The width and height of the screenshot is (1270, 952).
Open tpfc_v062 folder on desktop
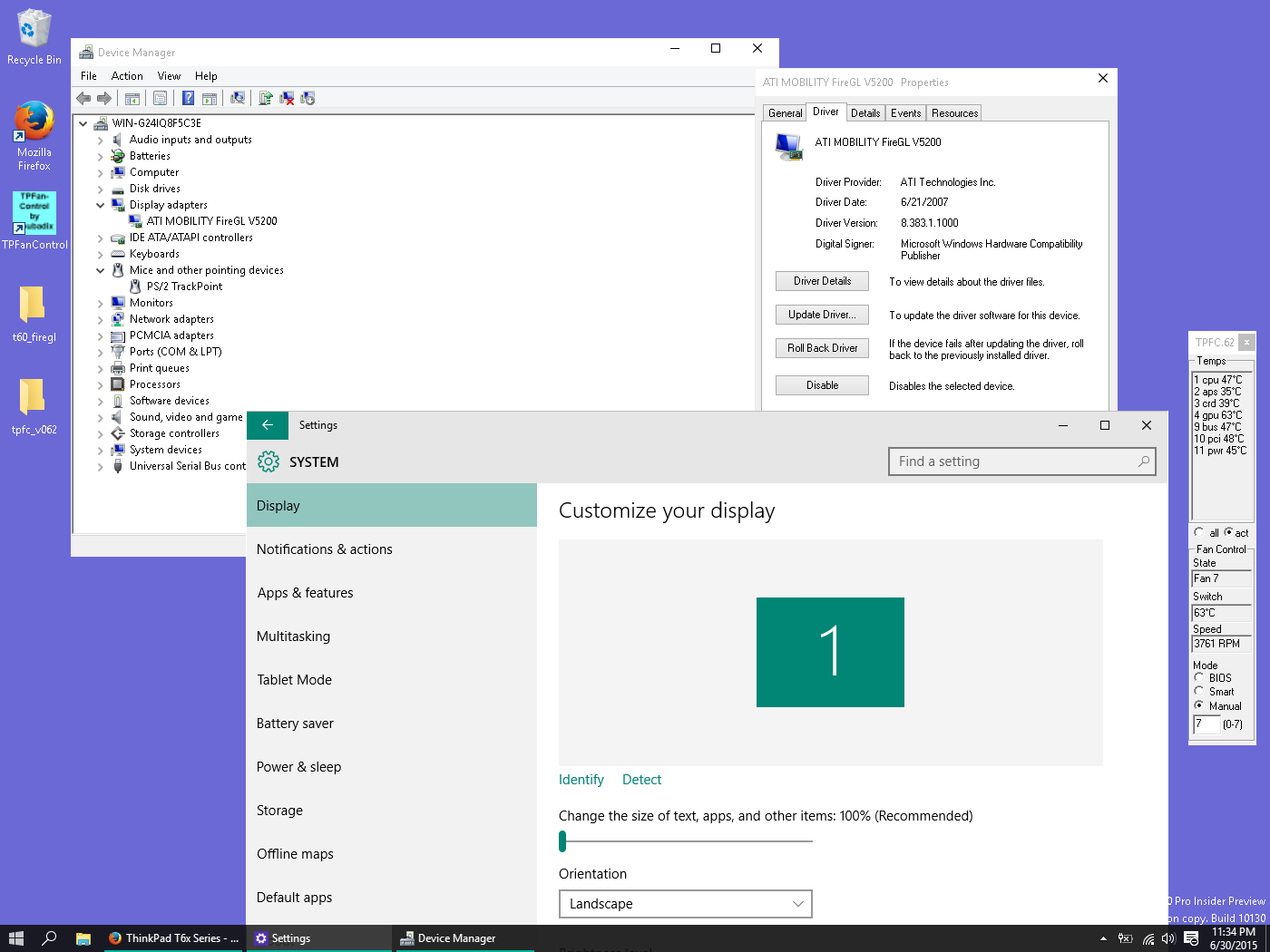coord(34,406)
